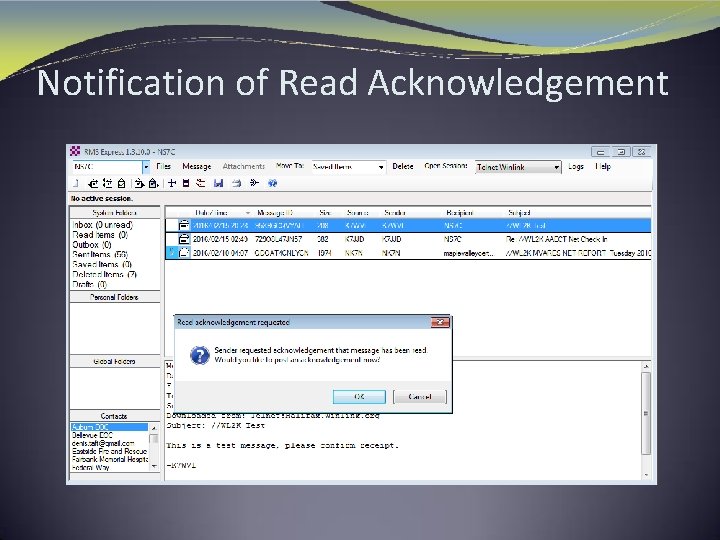The height and width of the screenshot is (540, 720).
Task: Click Date / Time column sort arrow
Action: pyautogui.click(x=248, y=213)
